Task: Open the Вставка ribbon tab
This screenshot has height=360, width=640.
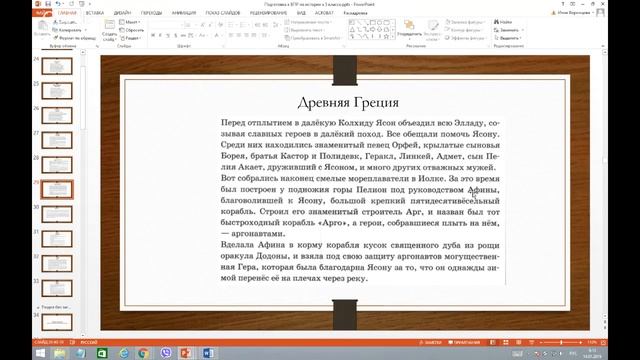Action: (95, 13)
